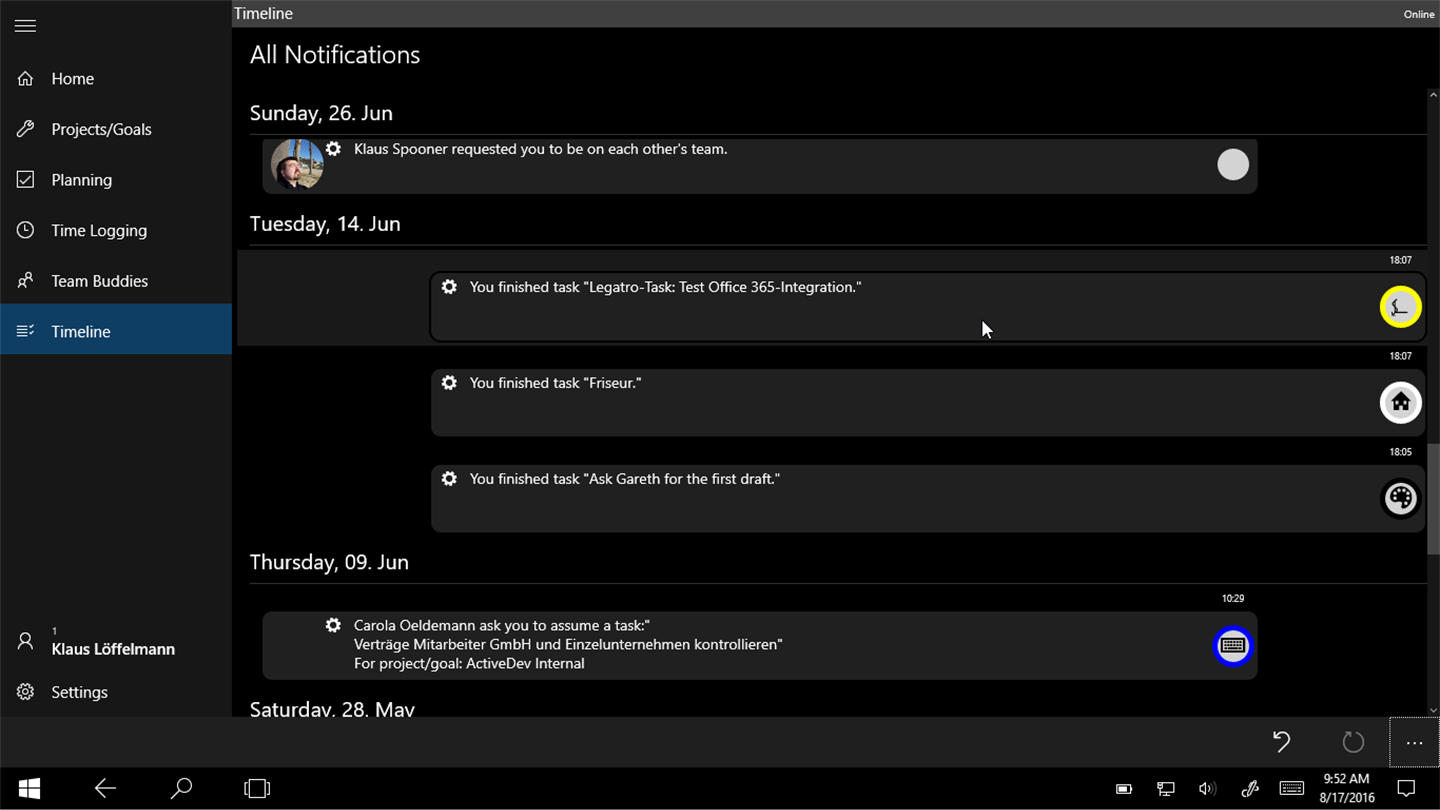Viewport: 1440px width, 810px height.
Task: Click the Windows Start button
Action: coord(30,789)
